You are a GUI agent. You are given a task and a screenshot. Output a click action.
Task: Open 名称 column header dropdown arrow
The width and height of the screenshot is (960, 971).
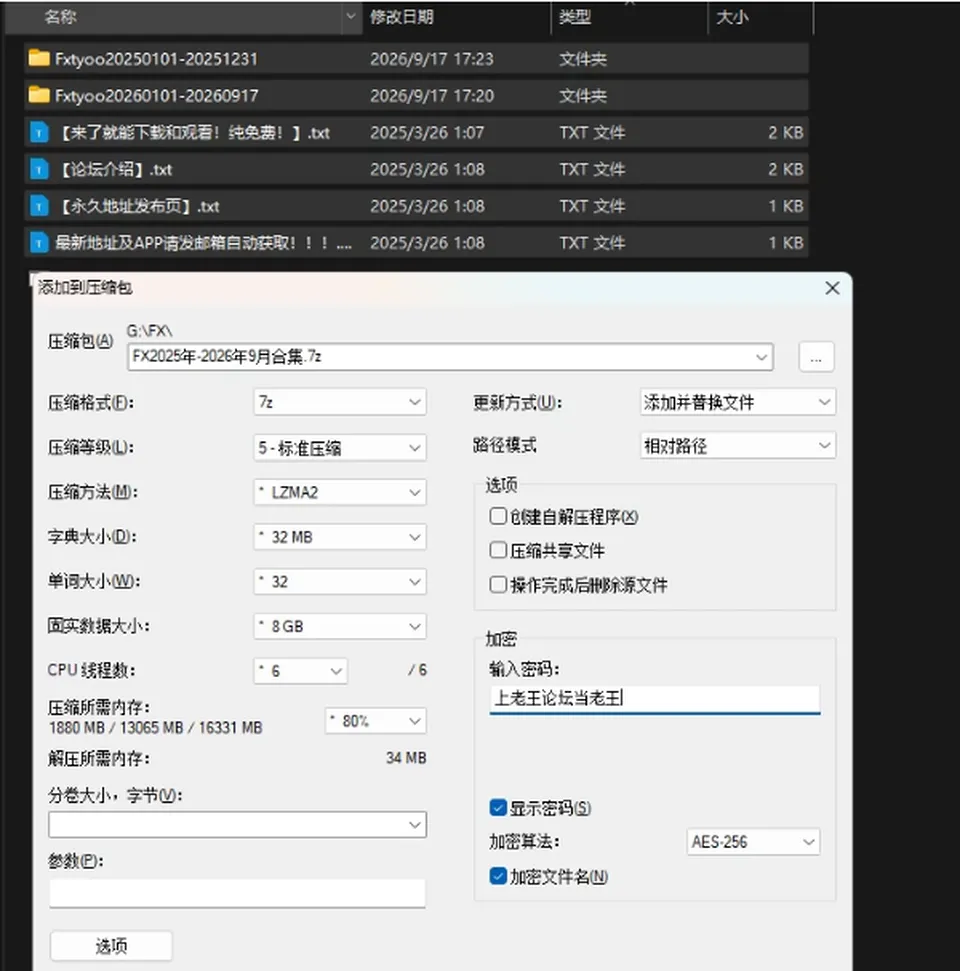point(351,17)
